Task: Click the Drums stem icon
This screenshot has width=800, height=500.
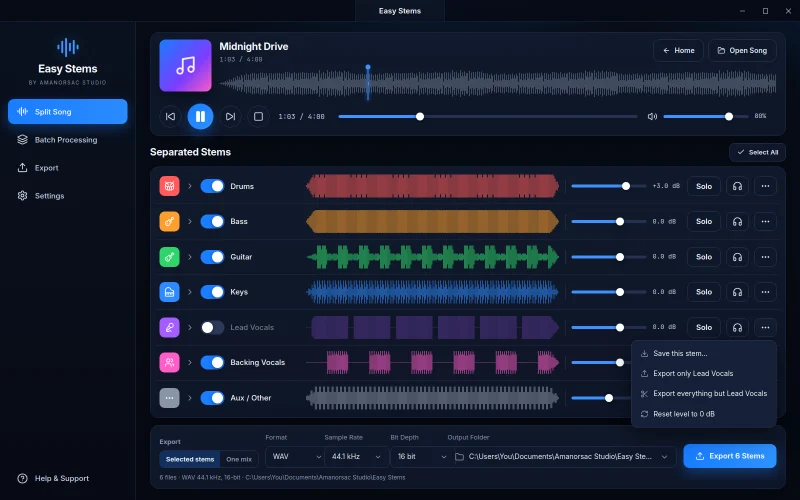Action: 169,186
